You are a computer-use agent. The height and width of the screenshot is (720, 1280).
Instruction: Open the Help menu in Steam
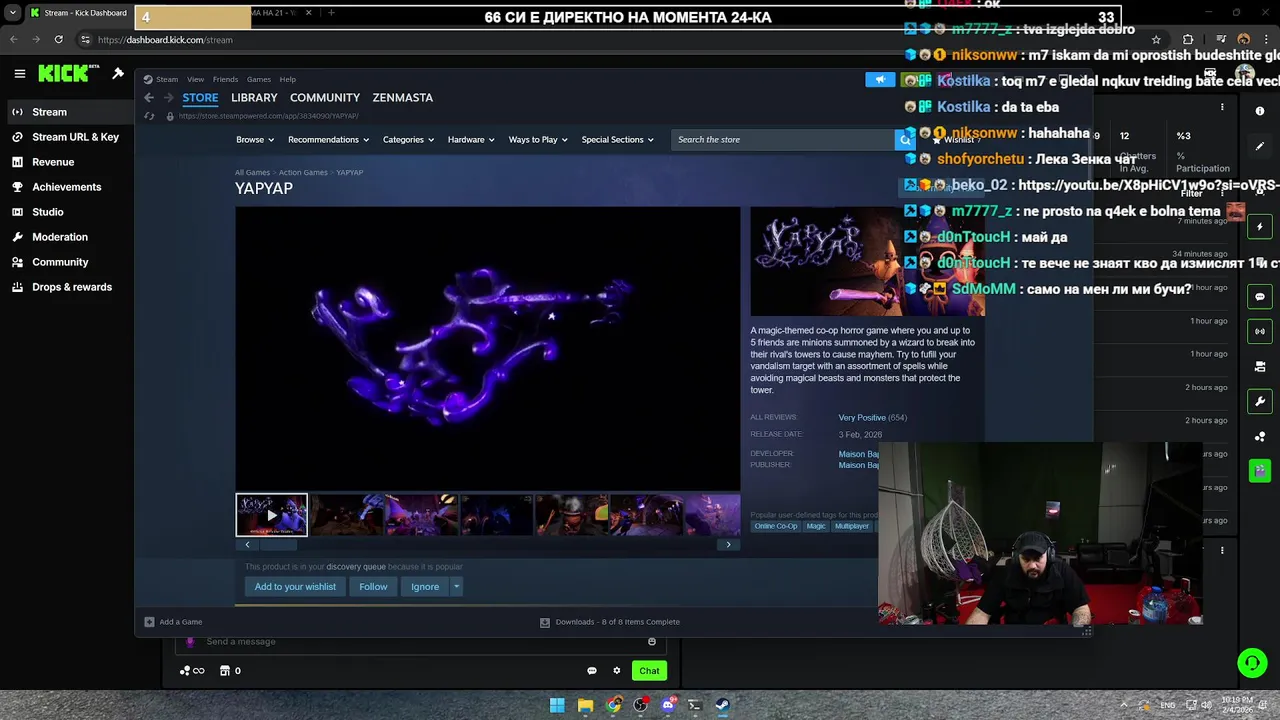(x=288, y=79)
